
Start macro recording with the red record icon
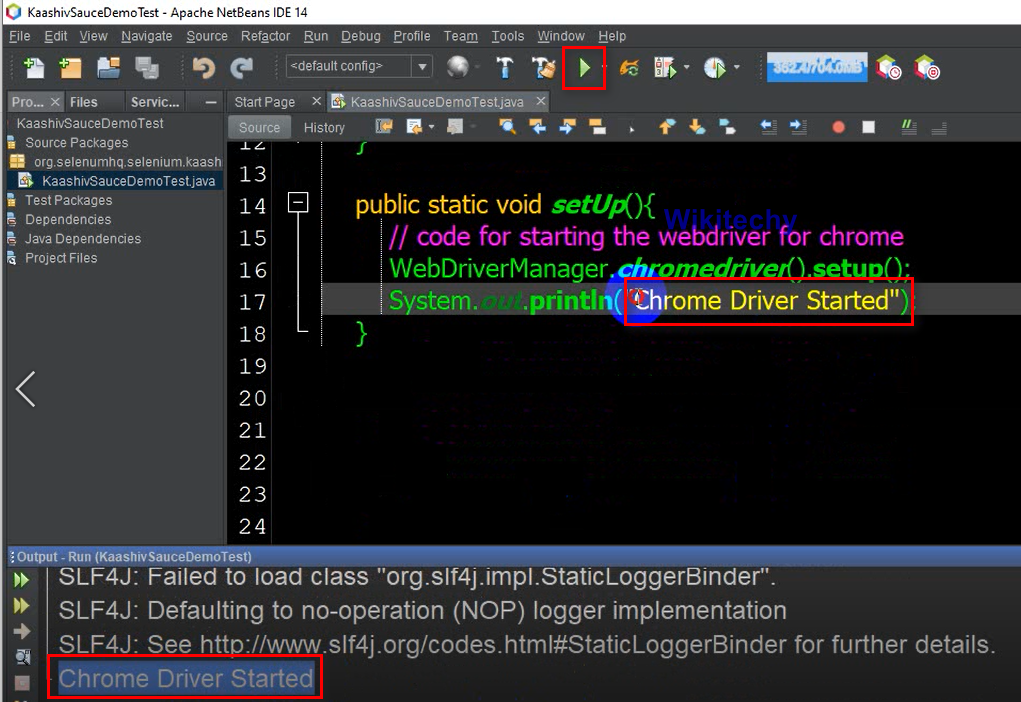tap(837, 127)
